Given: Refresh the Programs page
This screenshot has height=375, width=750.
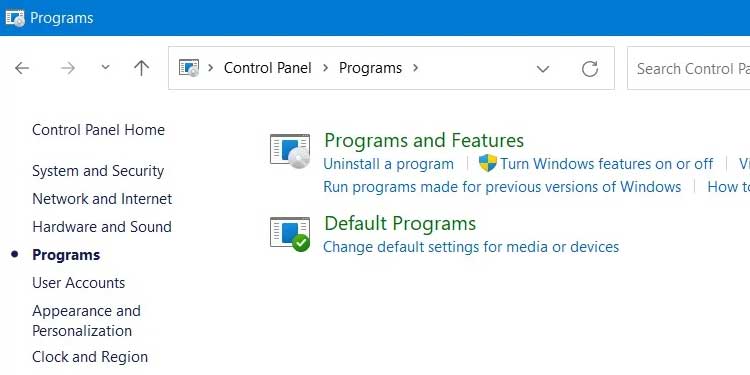Looking at the screenshot, I should (590, 68).
